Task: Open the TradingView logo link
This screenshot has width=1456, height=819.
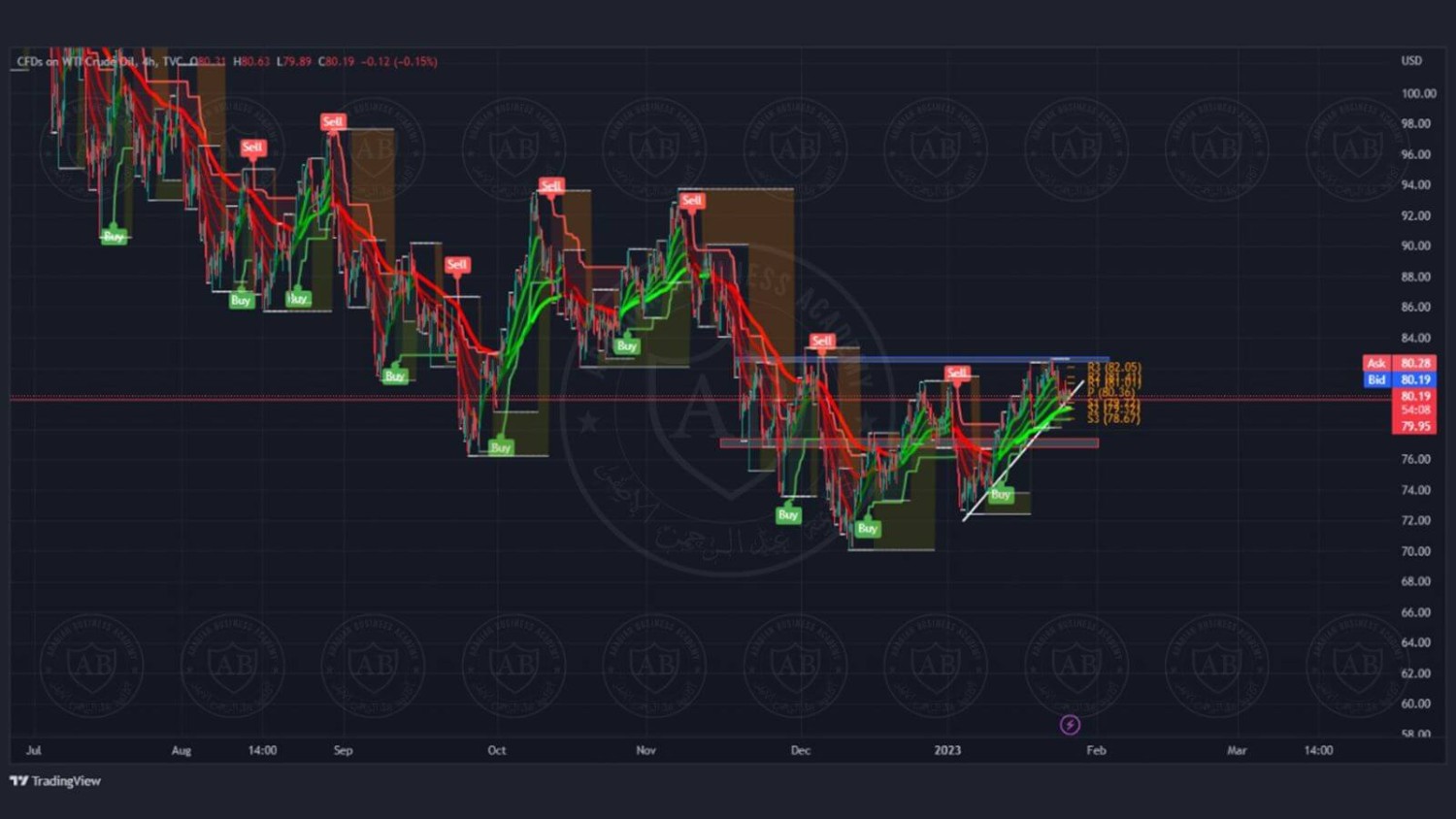Action: tap(55, 781)
